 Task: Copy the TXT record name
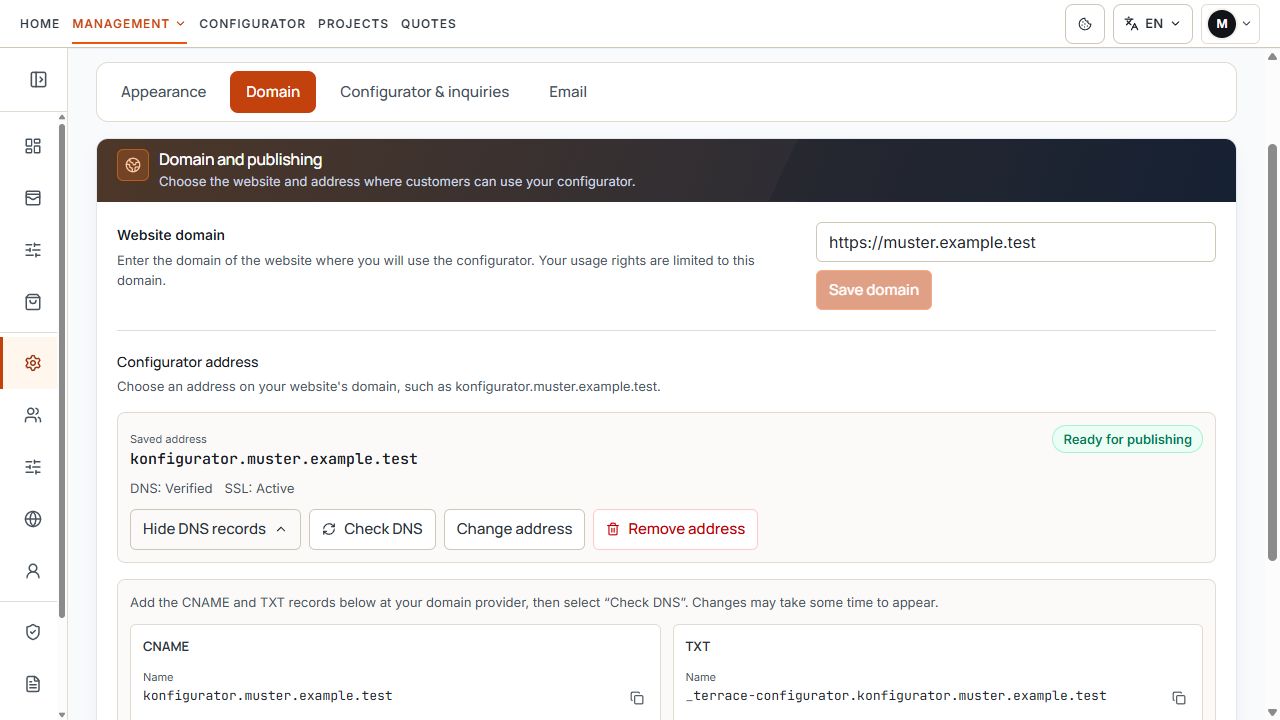point(1179,698)
